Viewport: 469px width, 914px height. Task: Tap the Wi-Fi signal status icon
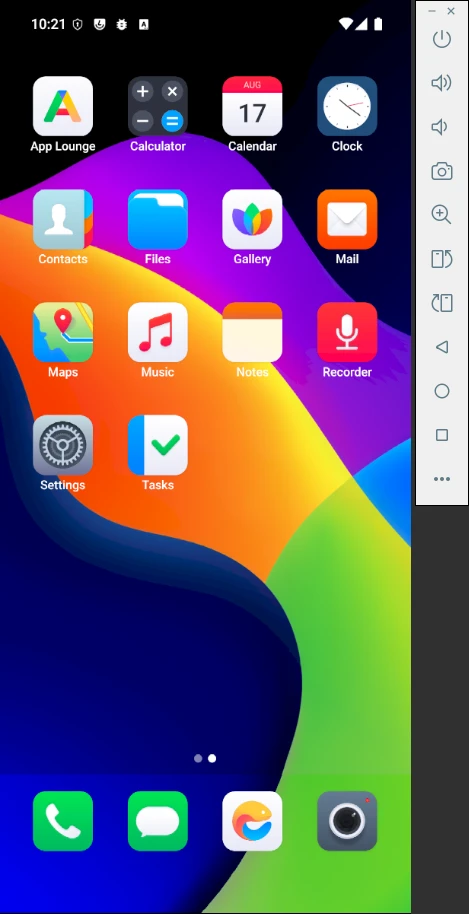click(x=345, y=24)
